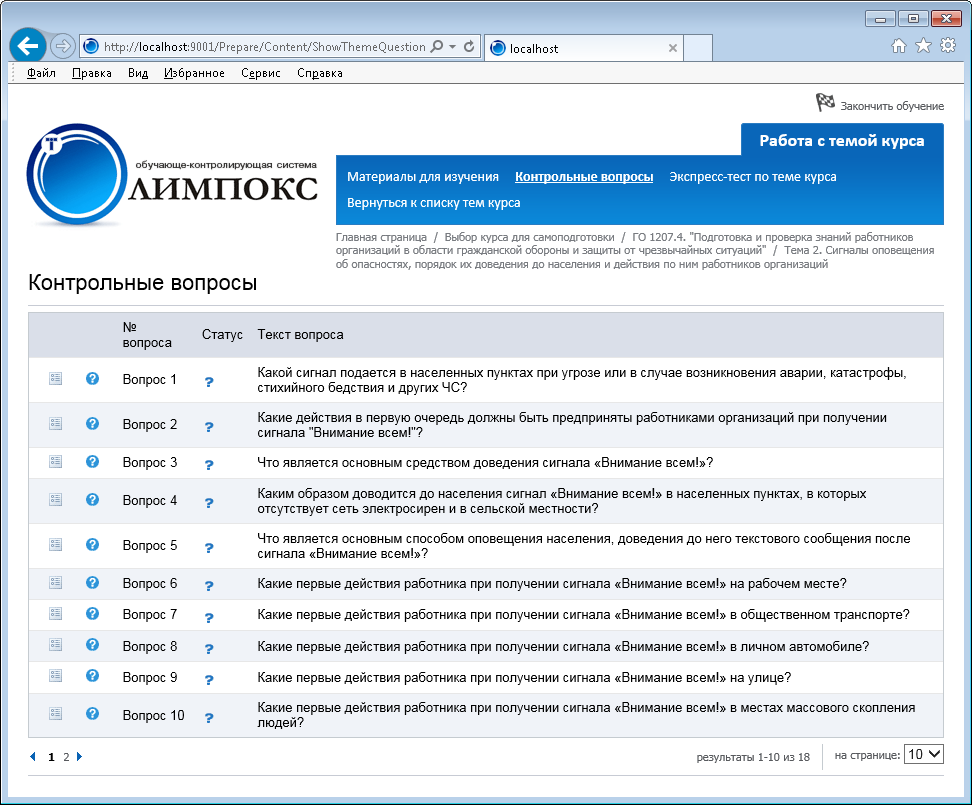This screenshot has width=972, height=805.
Task: Open Экспресс-тест по теме курса
Action: point(753,177)
